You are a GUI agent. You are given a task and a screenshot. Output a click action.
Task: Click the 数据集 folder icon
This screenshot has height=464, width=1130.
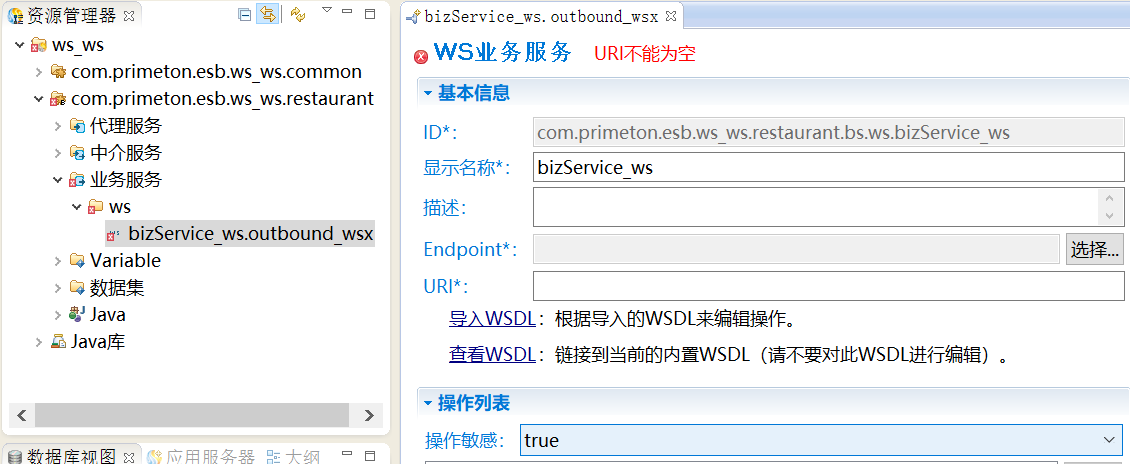77,288
